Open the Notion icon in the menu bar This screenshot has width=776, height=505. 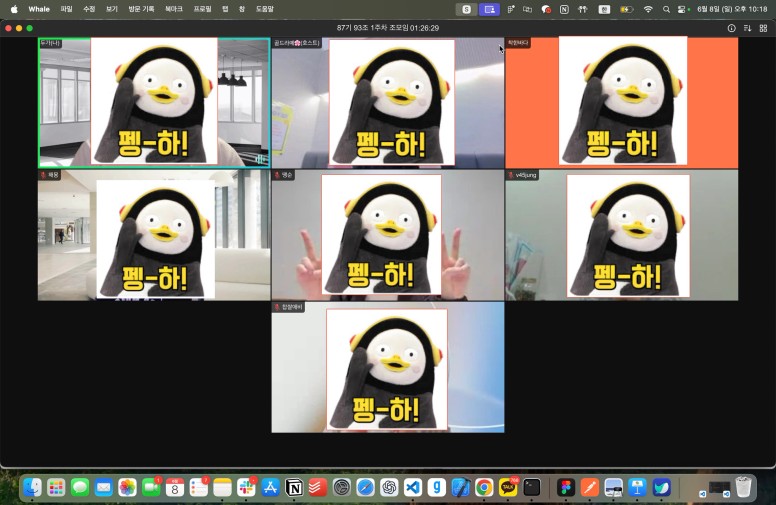(x=564, y=9)
